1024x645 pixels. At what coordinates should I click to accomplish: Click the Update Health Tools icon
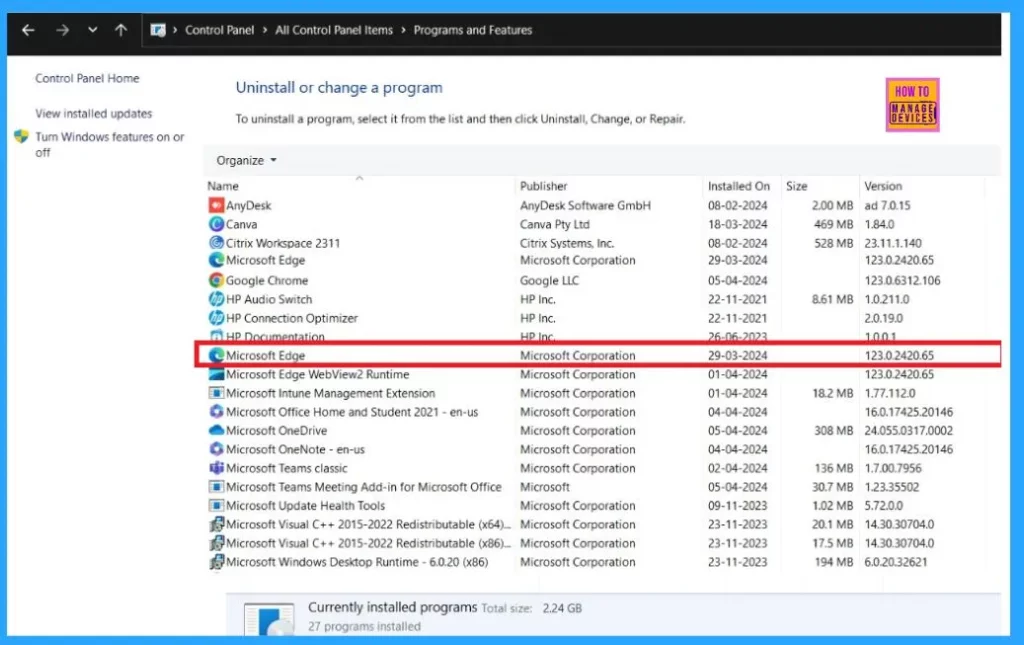(x=216, y=505)
